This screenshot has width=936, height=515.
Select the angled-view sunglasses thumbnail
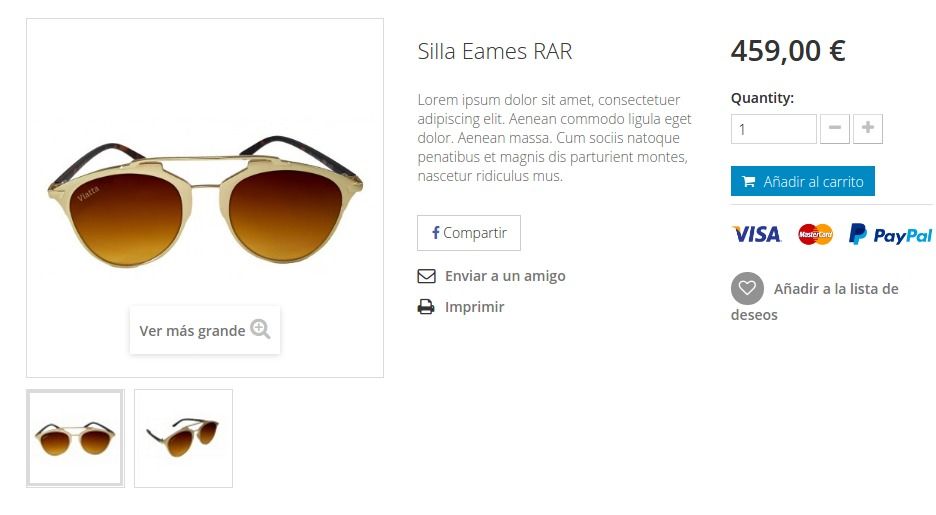click(x=183, y=439)
